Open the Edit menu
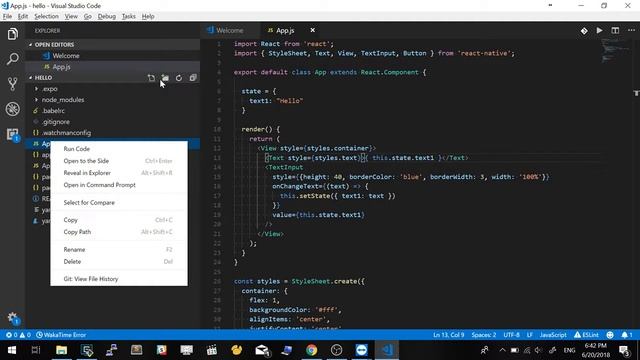This screenshot has width=640, height=360. pos(23,16)
